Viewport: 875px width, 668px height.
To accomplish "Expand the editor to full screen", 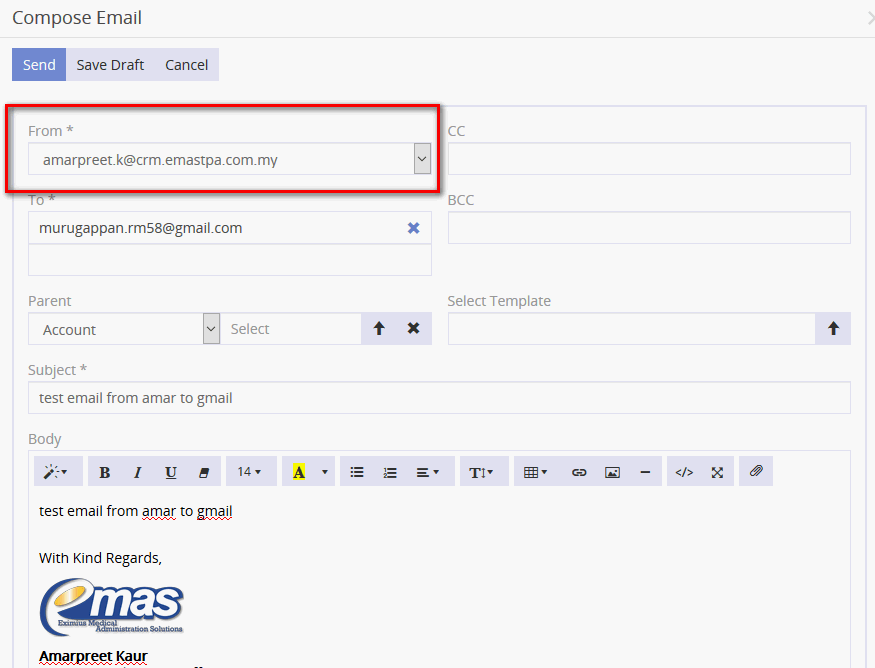I will (717, 472).
